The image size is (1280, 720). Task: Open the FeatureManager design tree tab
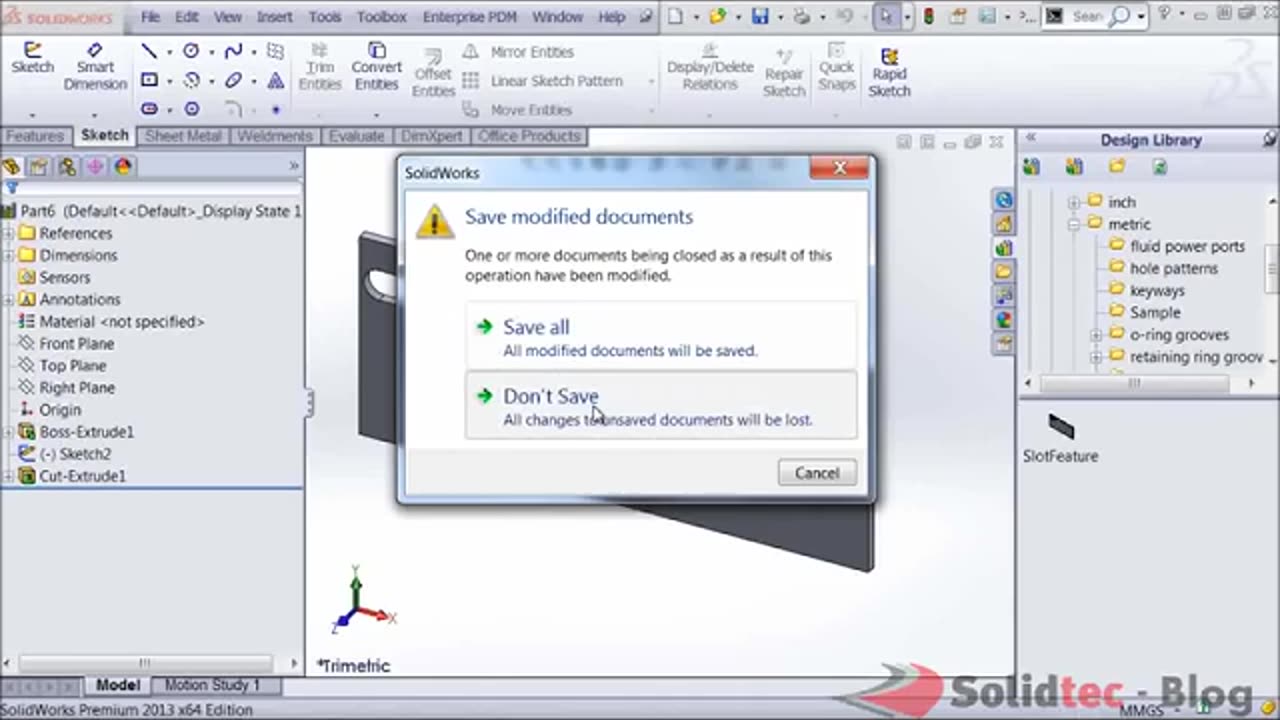11,167
